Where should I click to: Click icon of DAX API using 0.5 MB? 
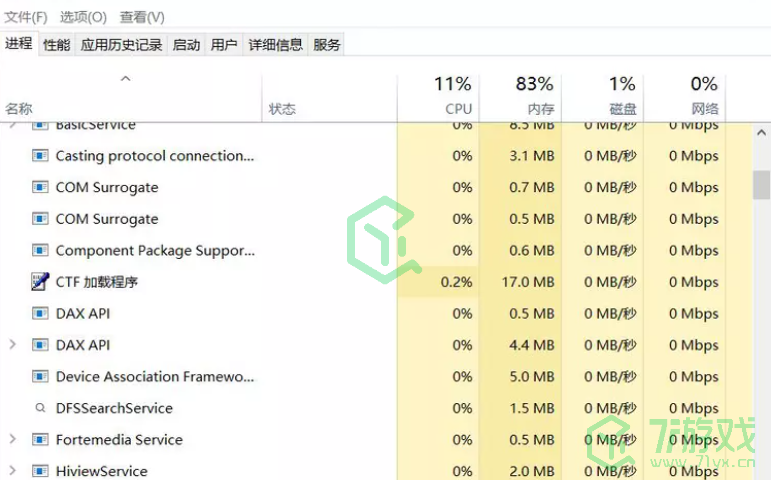click(40, 314)
